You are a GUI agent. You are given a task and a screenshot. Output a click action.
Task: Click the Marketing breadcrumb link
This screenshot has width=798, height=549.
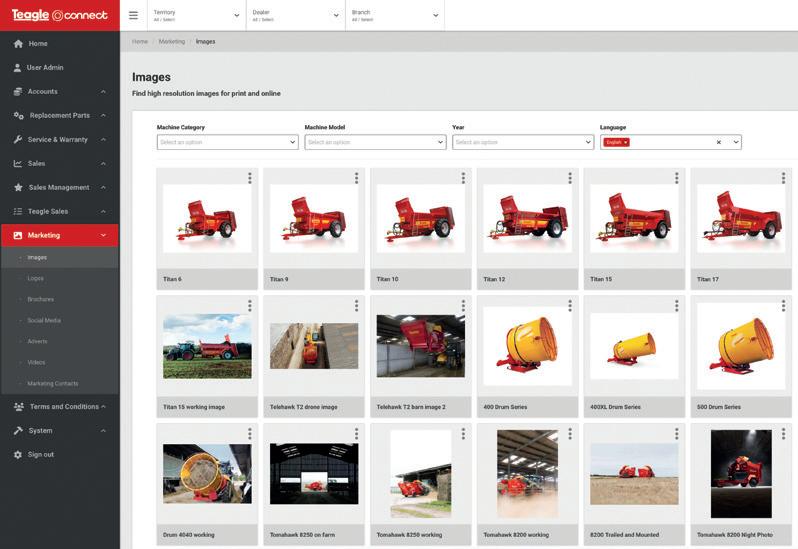pyautogui.click(x=172, y=42)
